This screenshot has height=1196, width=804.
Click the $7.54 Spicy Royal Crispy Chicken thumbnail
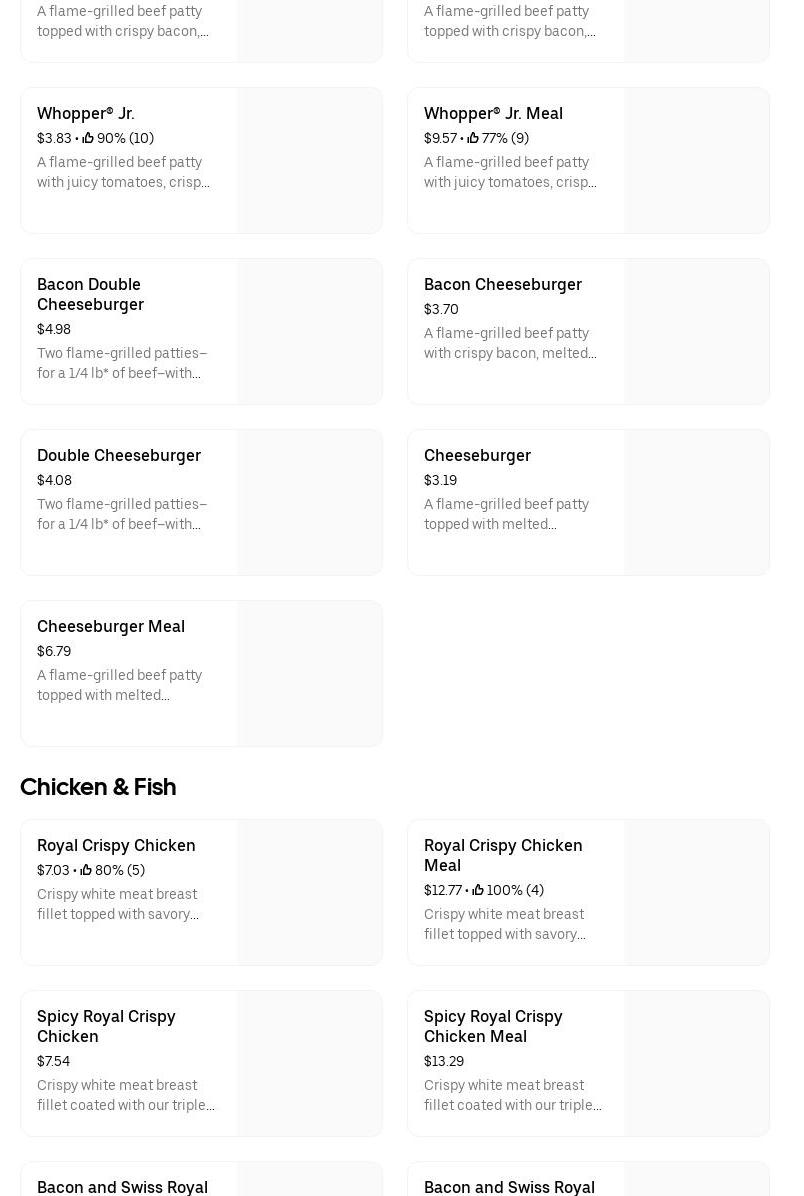[309, 1064]
